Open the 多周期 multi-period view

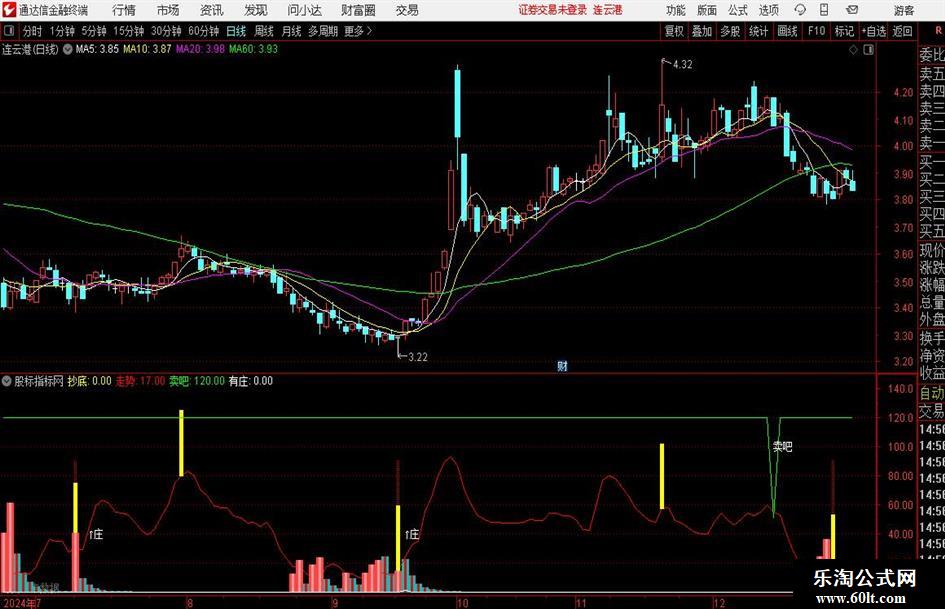click(x=323, y=31)
